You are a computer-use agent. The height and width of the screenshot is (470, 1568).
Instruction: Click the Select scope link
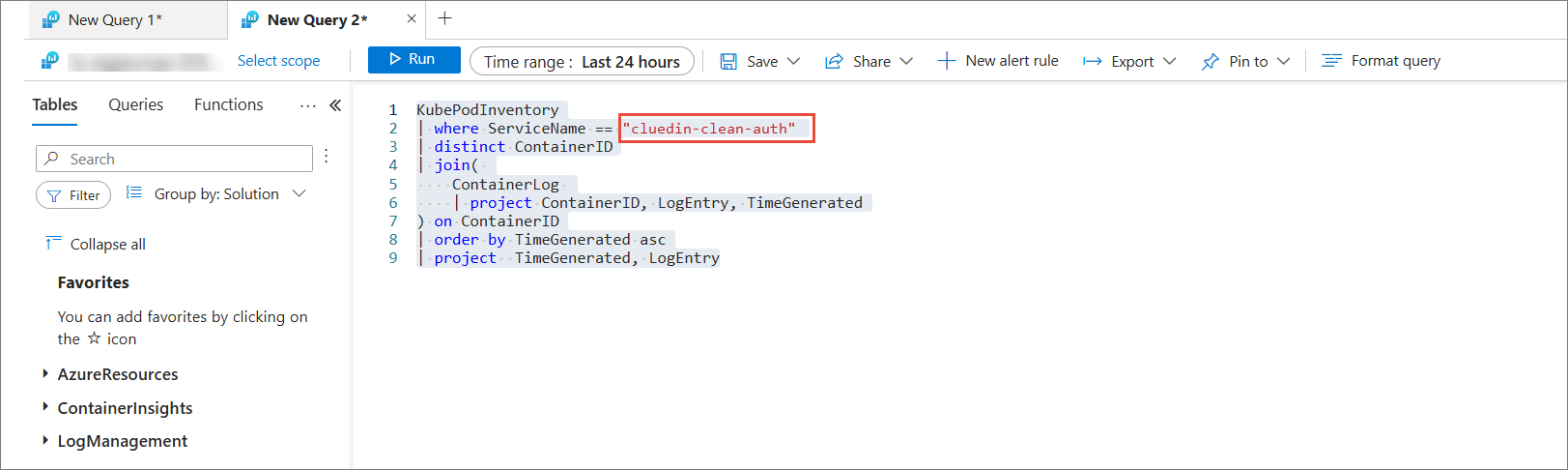[x=278, y=60]
